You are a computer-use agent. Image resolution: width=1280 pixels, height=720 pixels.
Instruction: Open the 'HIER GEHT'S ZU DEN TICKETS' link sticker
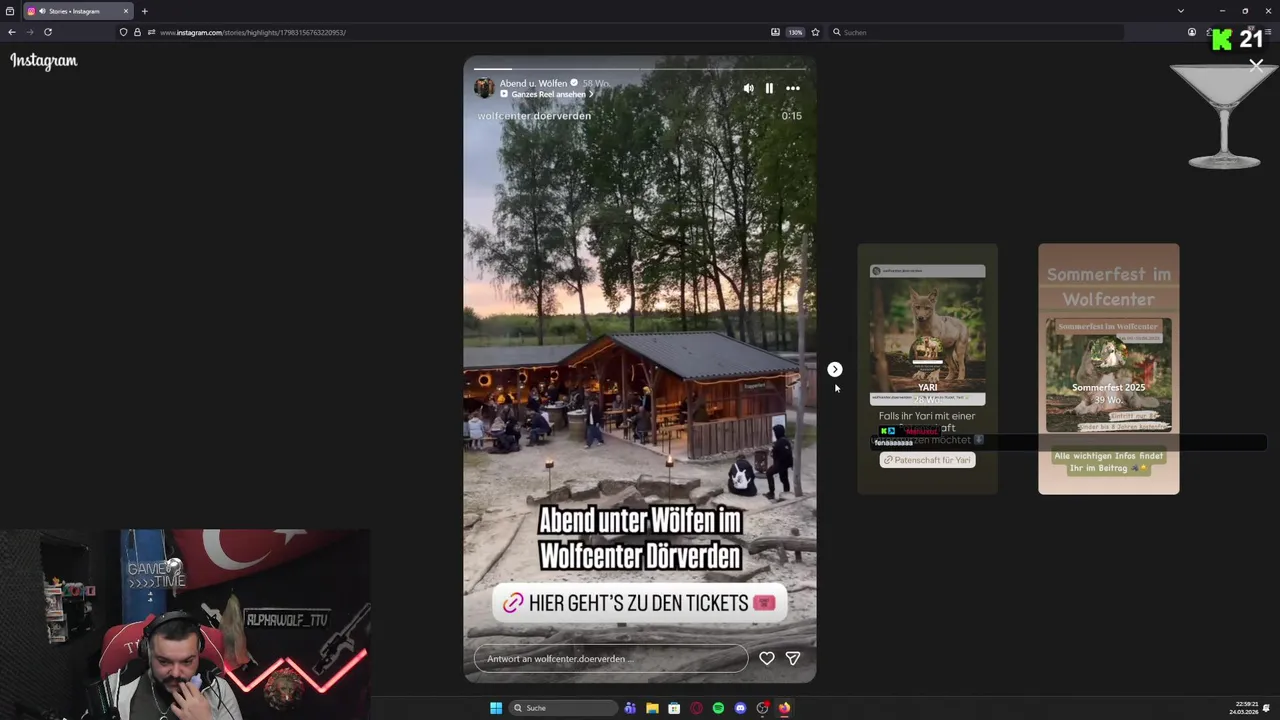pyautogui.click(x=640, y=603)
